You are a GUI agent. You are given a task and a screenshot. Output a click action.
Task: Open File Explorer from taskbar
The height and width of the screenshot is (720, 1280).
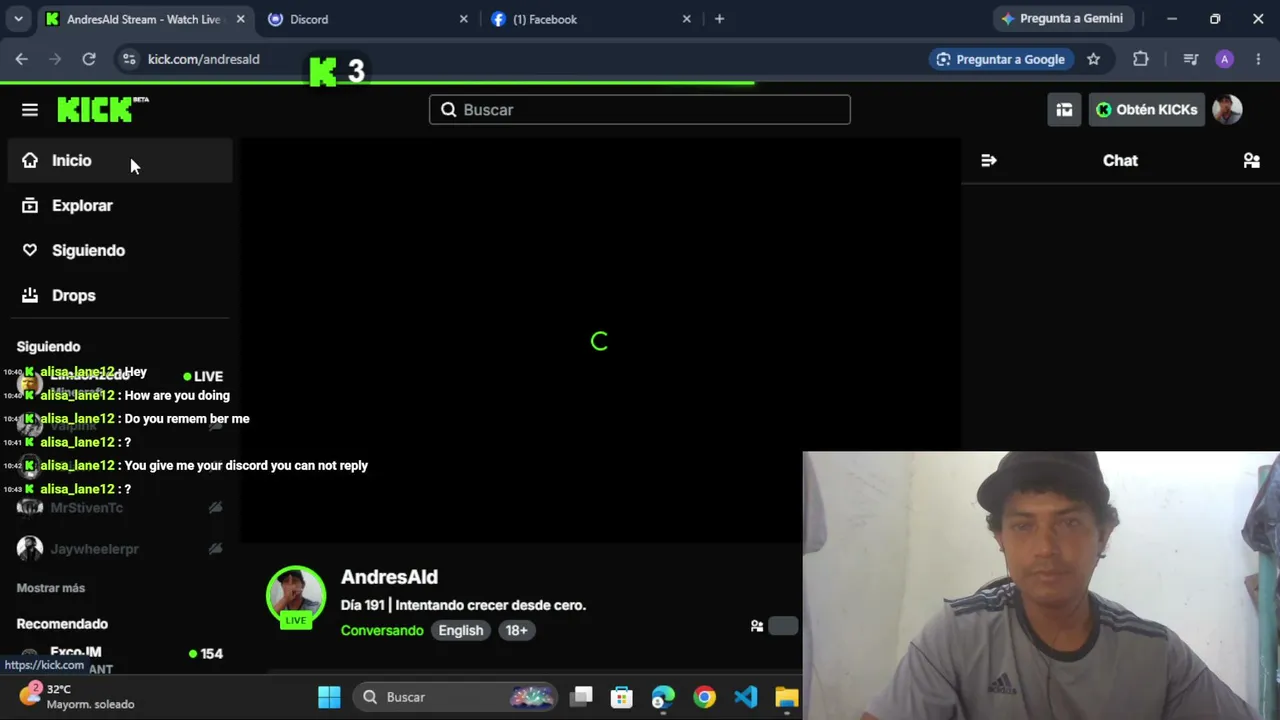[787, 697]
